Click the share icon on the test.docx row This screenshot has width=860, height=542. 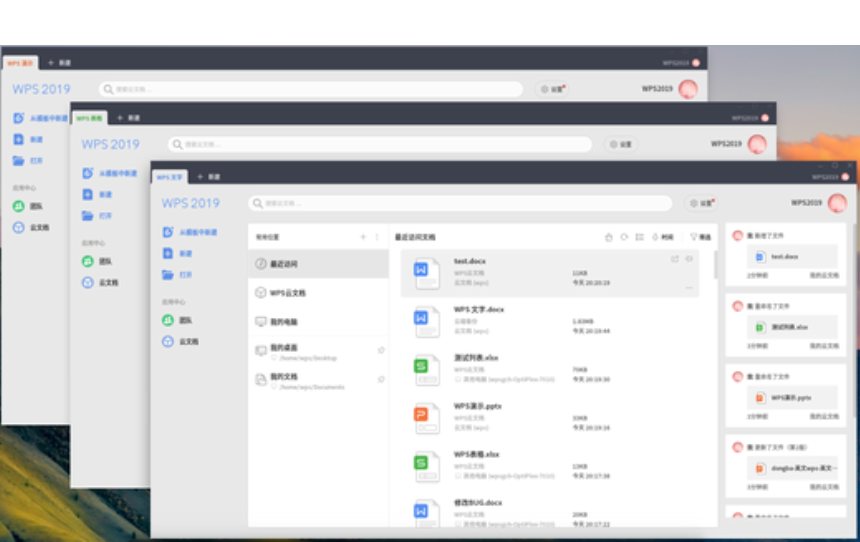675,259
